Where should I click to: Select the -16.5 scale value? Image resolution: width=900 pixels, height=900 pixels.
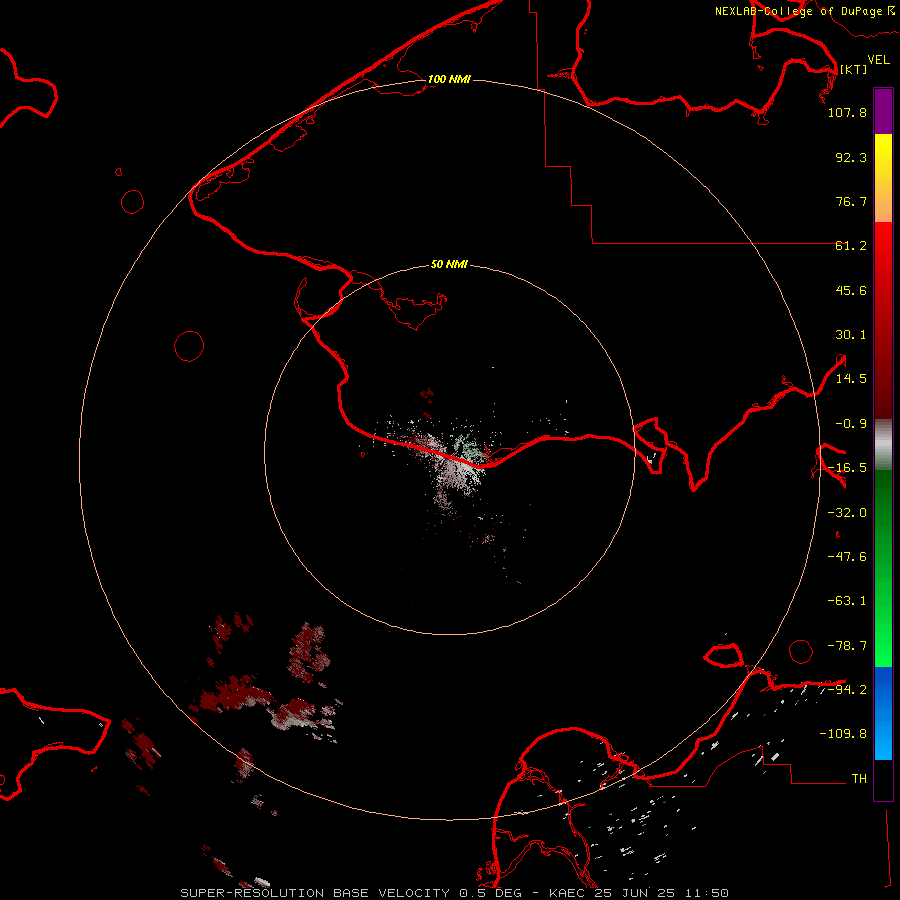[x=847, y=468]
